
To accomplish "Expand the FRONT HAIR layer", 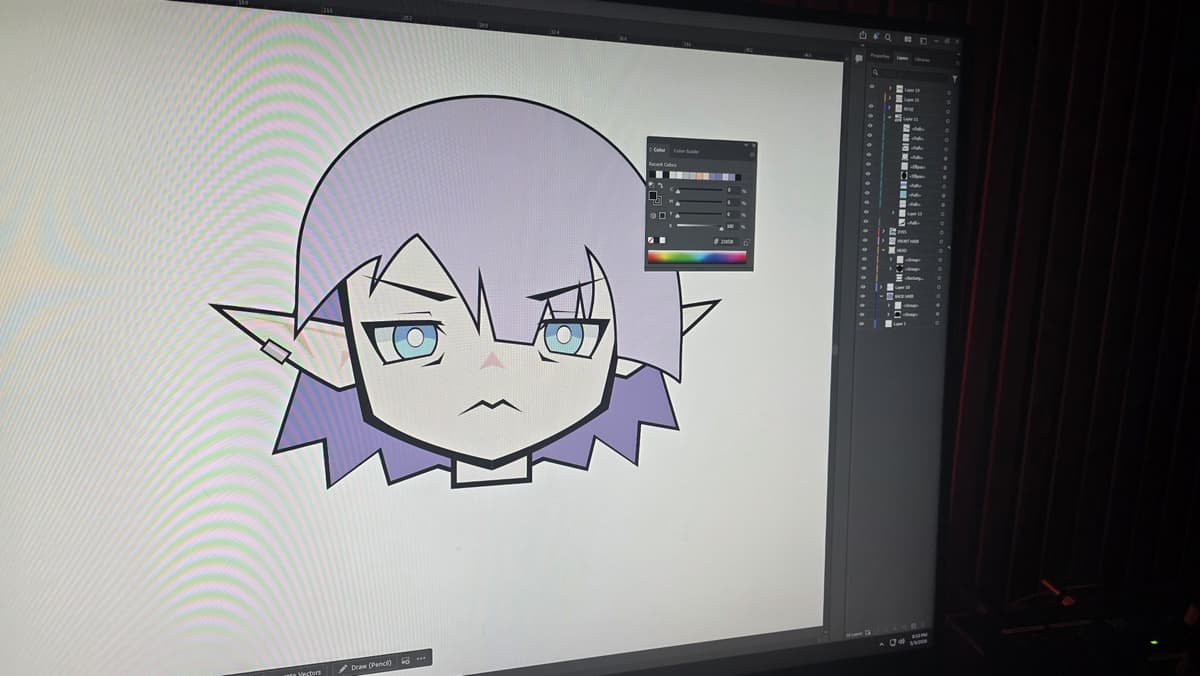I will 883,241.
